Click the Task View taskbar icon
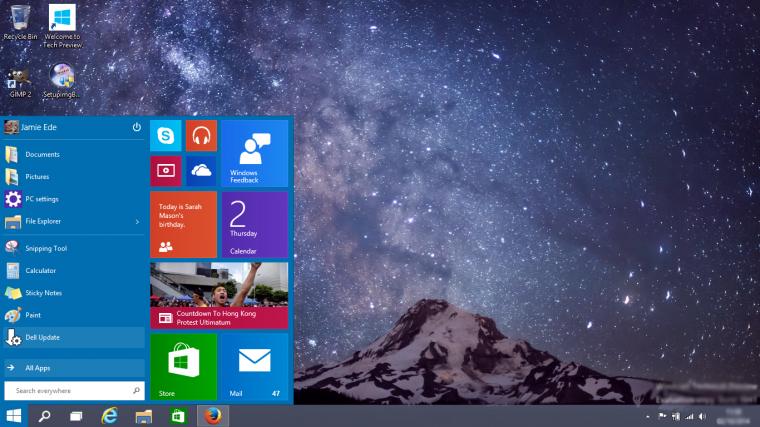The width and height of the screenshot is (760, 427). pos(76,416)
